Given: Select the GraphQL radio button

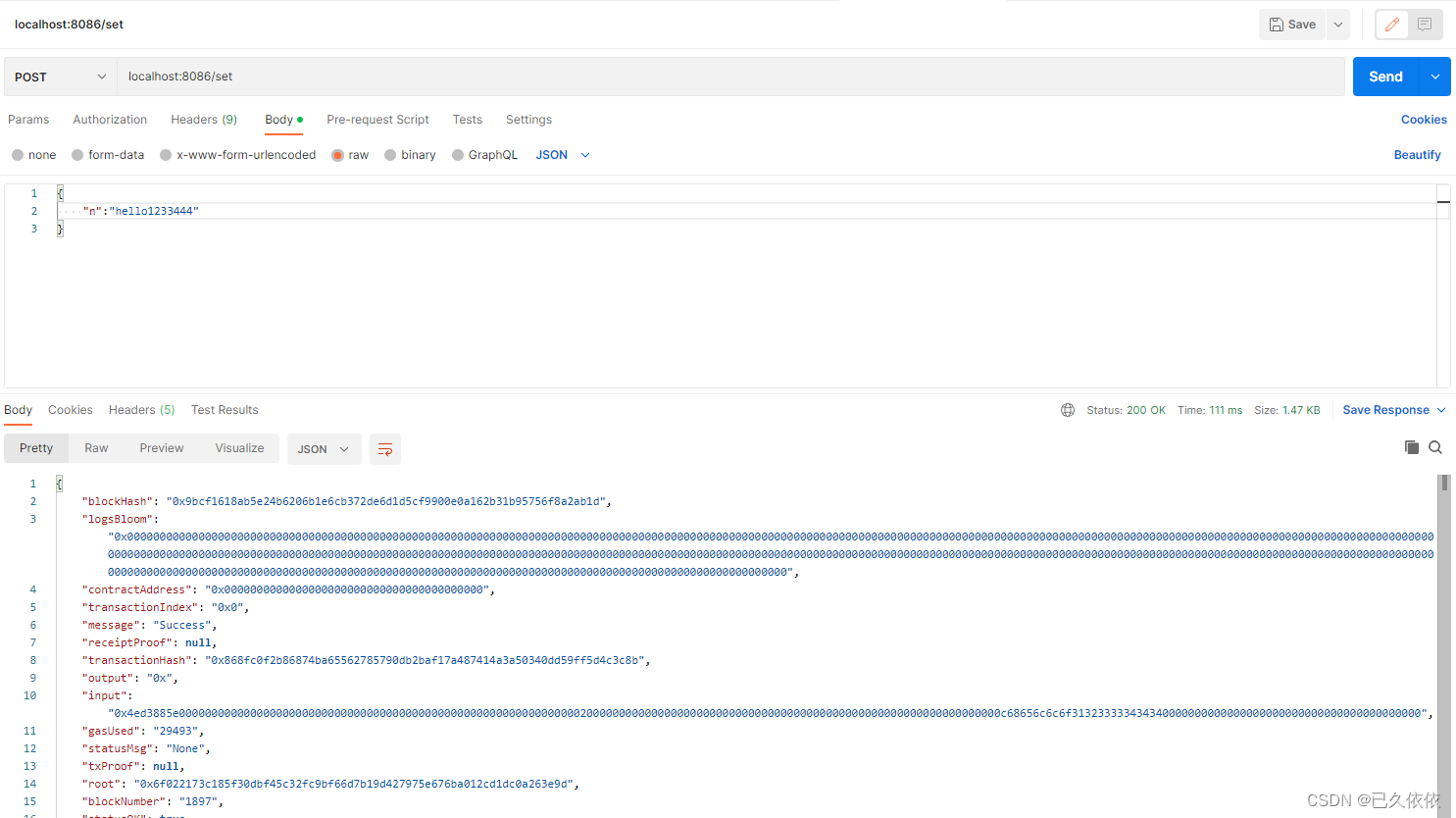Looking at the screenshot, I should (x=458, y=155).
